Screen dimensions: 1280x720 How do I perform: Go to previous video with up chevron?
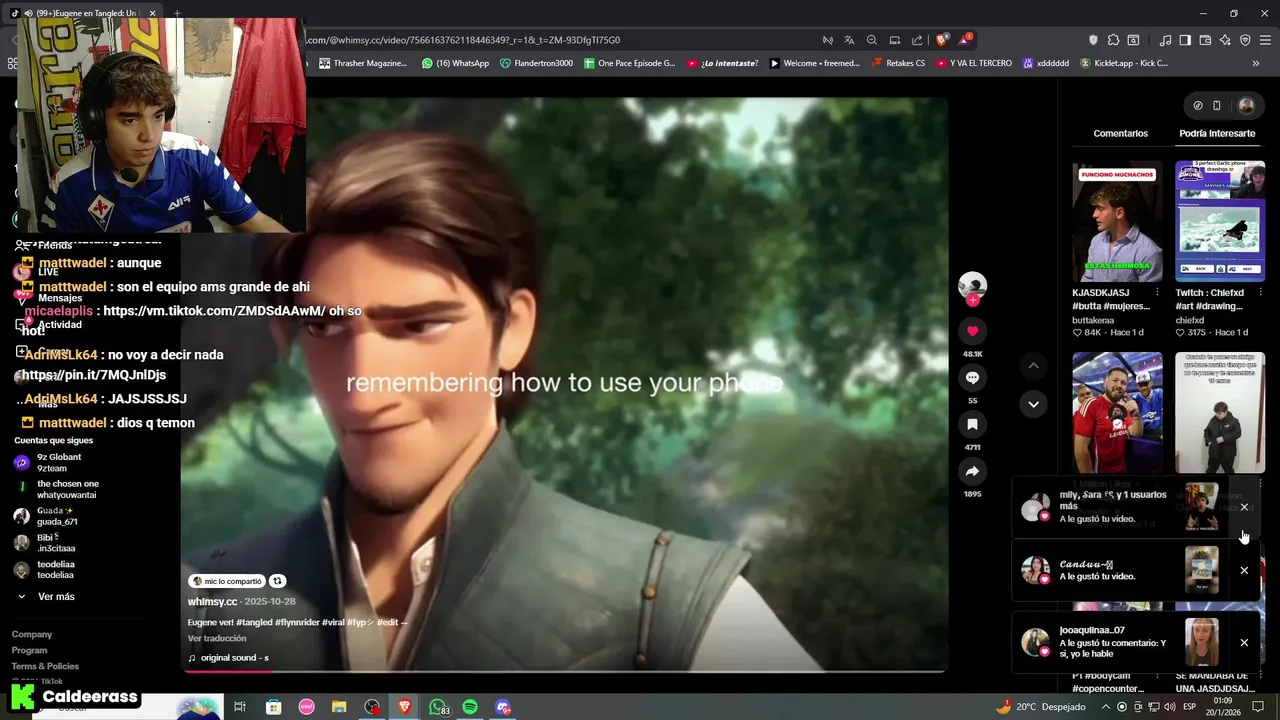pos(1033,366)
